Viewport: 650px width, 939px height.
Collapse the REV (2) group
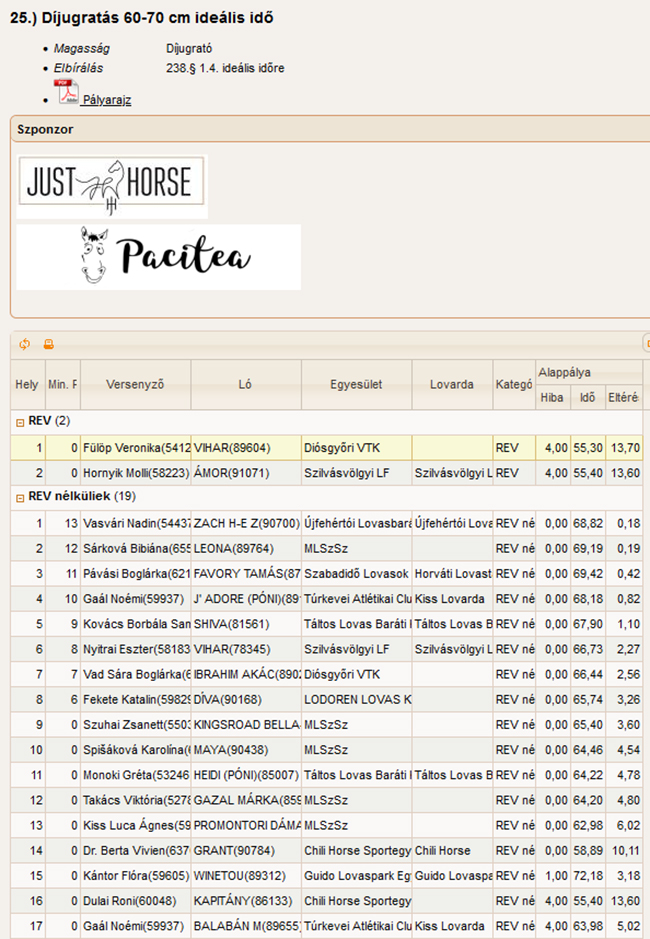[x=20, y=421]
